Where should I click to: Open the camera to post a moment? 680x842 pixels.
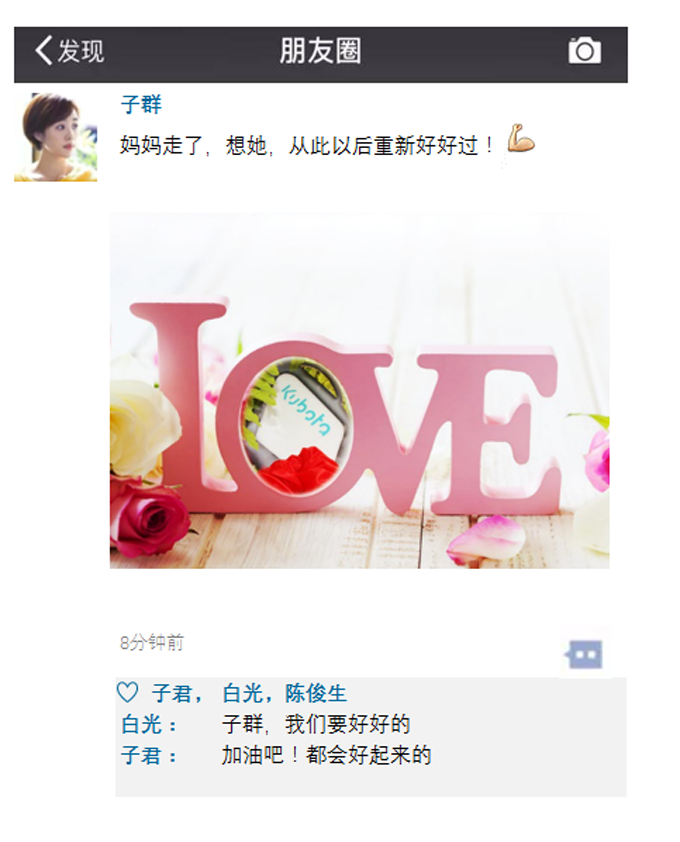[584, 50]
